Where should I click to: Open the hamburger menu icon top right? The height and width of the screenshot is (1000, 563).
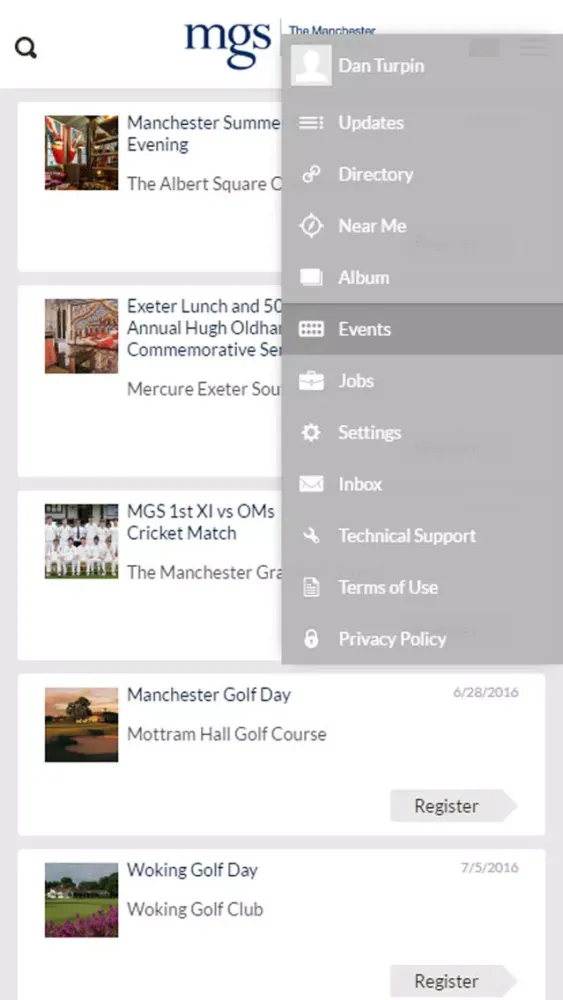(533, 47)
